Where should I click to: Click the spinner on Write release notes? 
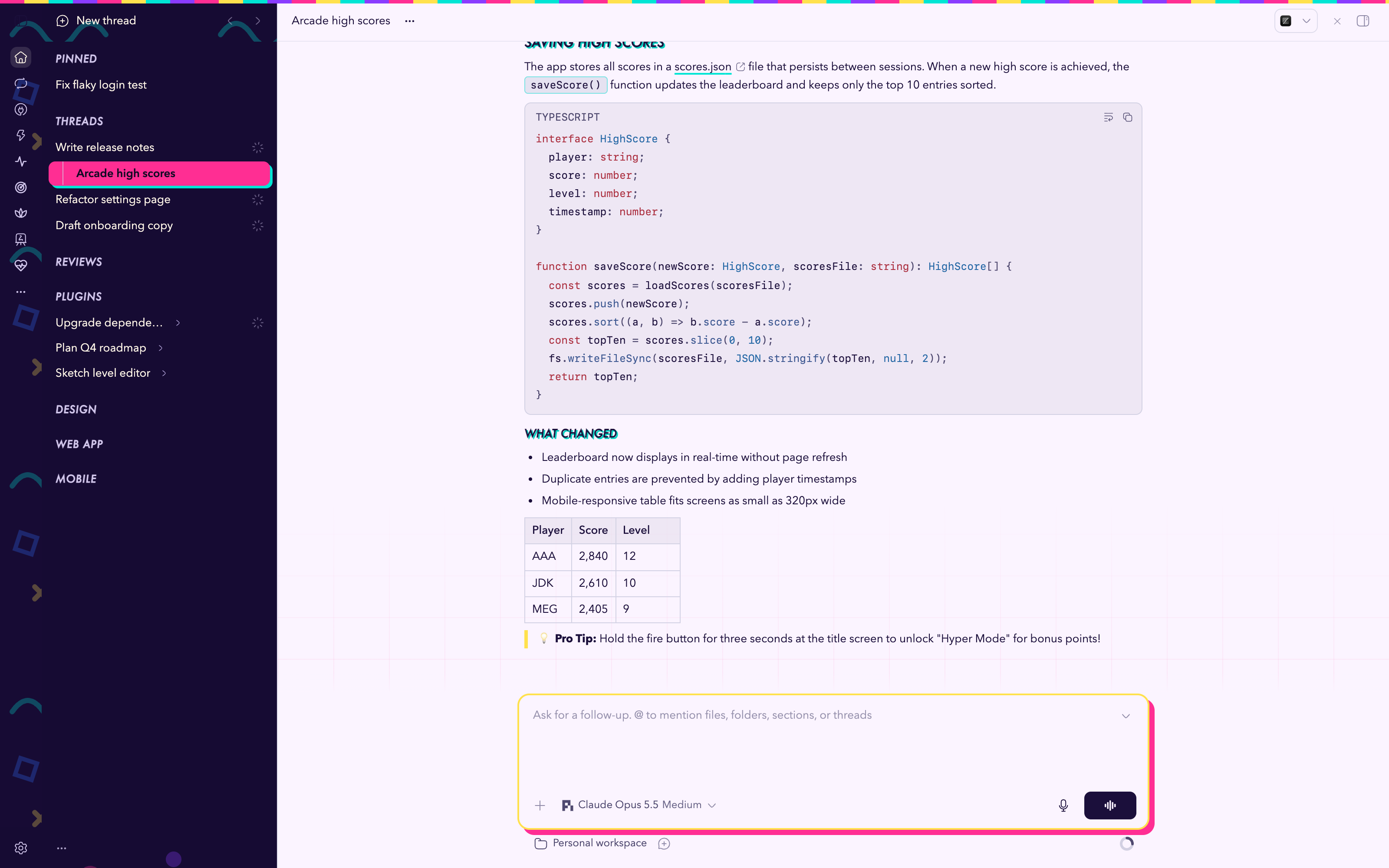(x=258, y=148)
